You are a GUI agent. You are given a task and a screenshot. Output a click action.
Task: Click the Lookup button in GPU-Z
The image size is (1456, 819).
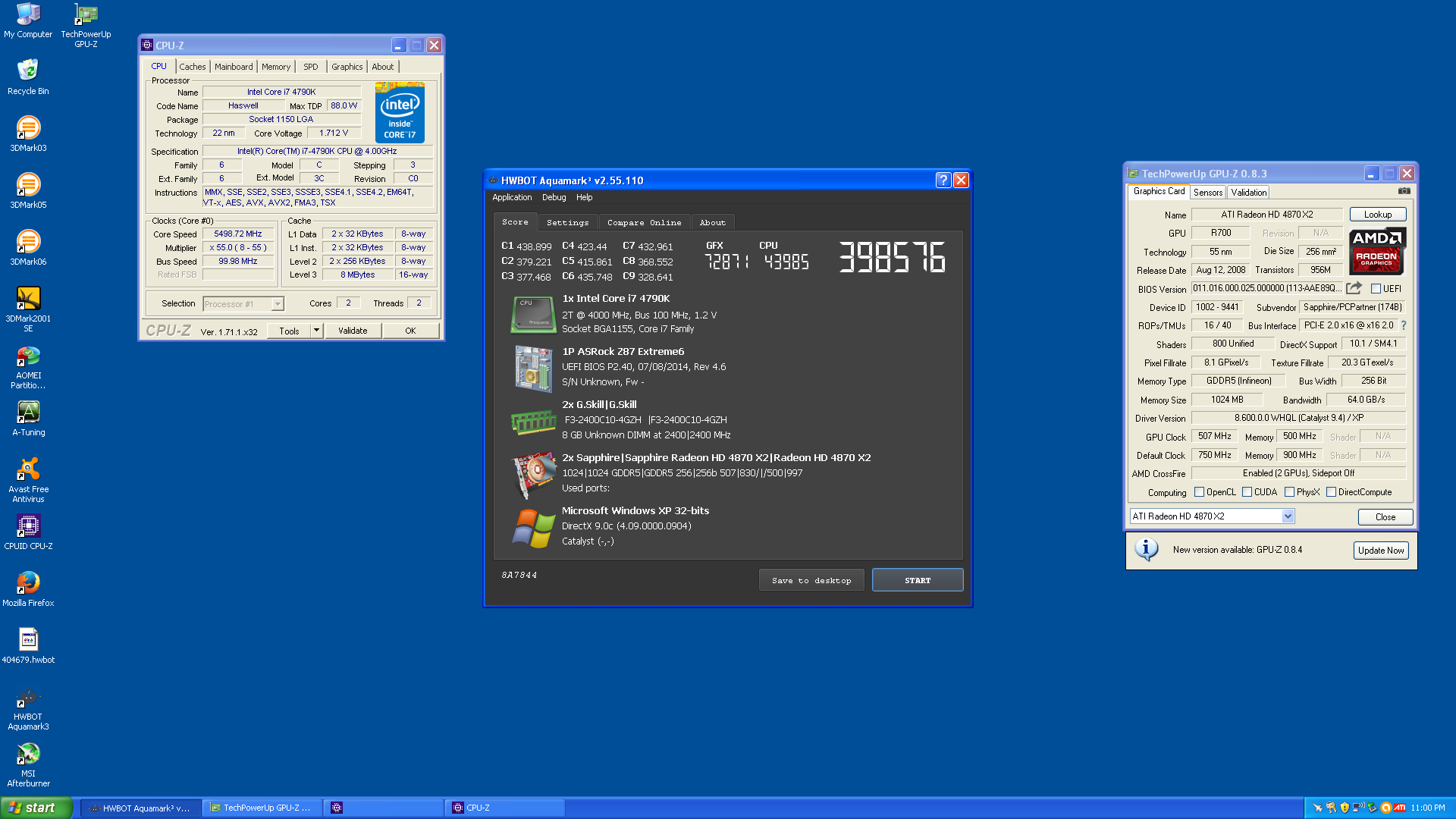[x=1378, y=215]
